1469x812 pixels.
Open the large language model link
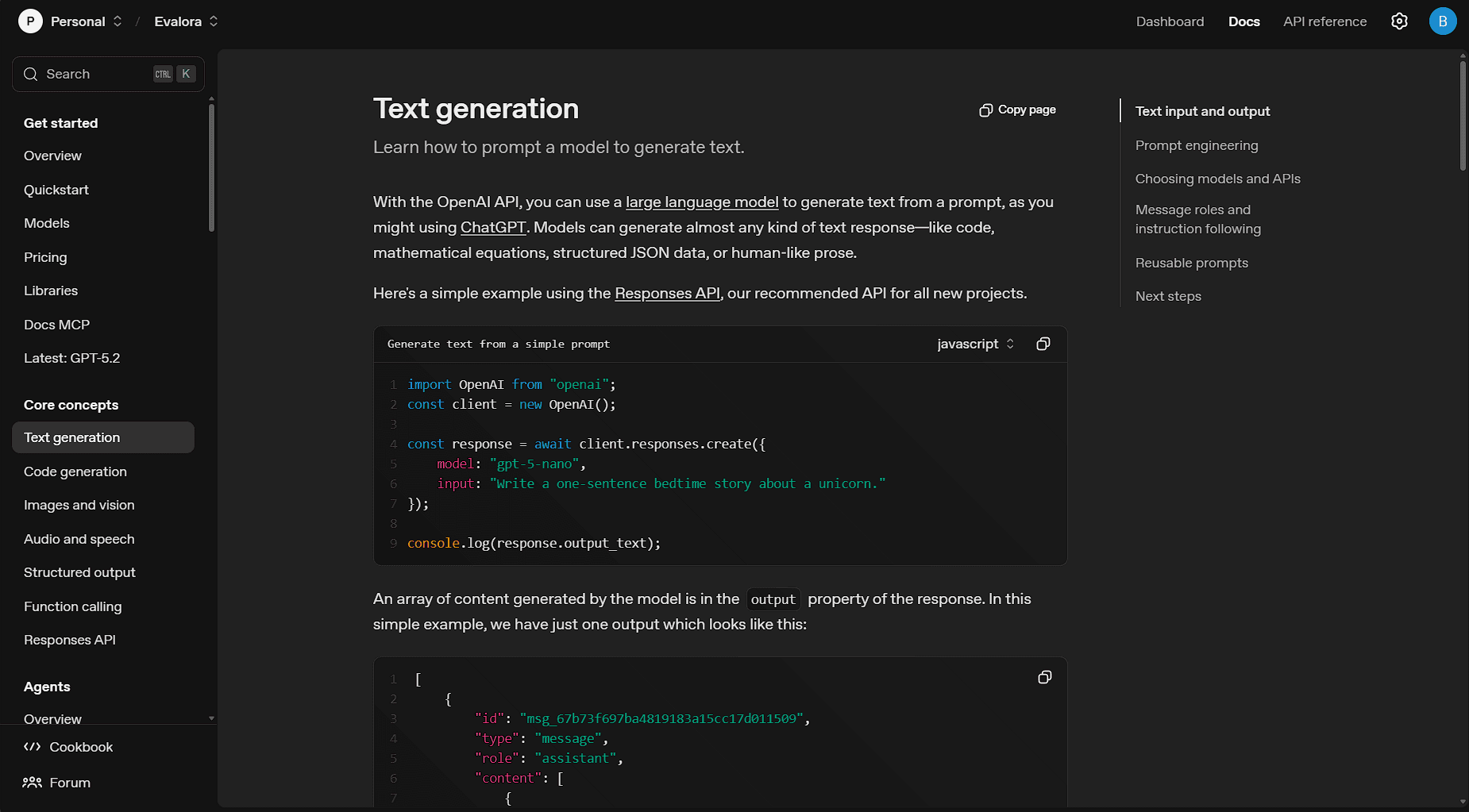click(x=701, y=202)
